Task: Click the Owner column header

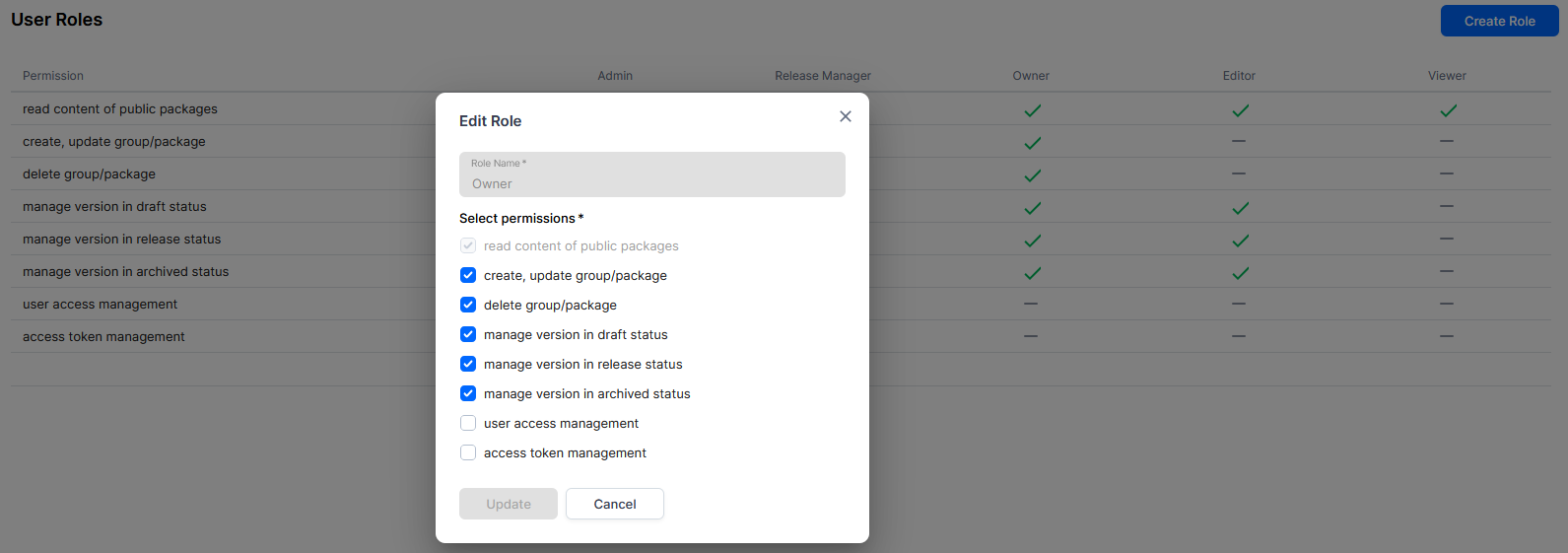Action: (x=1031, y=76)
